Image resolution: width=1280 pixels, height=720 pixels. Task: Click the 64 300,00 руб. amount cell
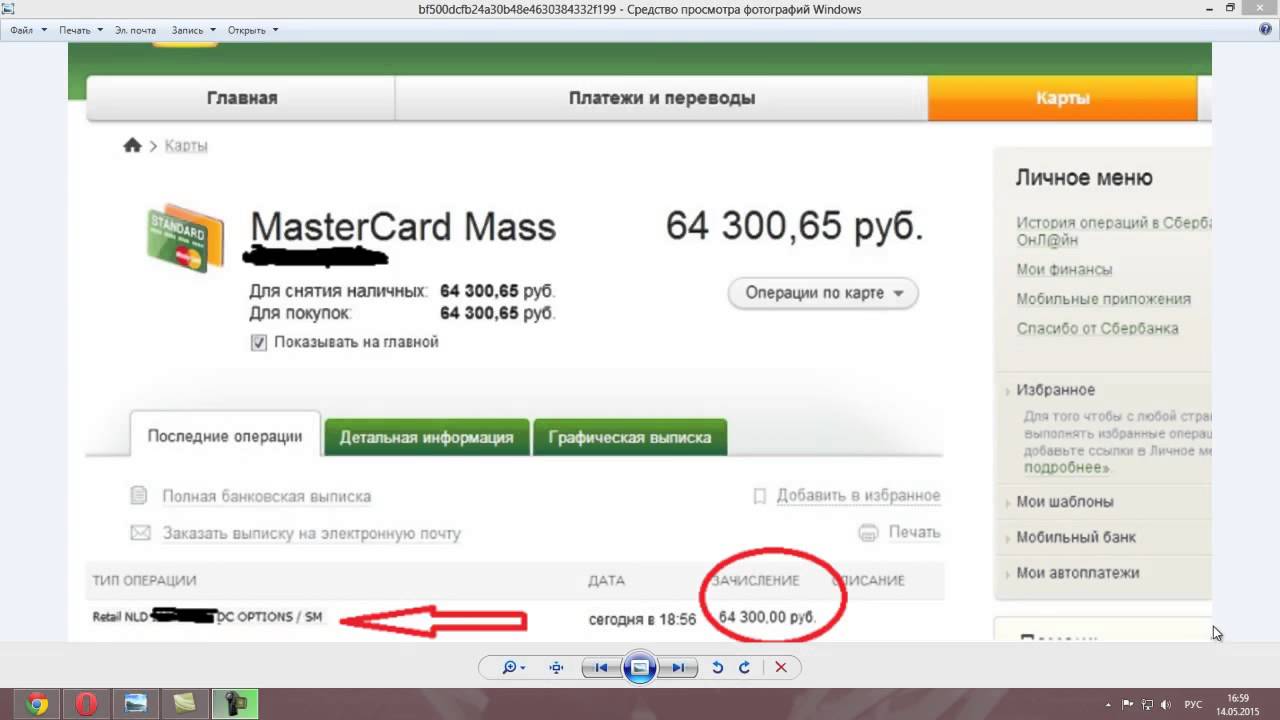point(767,617)
